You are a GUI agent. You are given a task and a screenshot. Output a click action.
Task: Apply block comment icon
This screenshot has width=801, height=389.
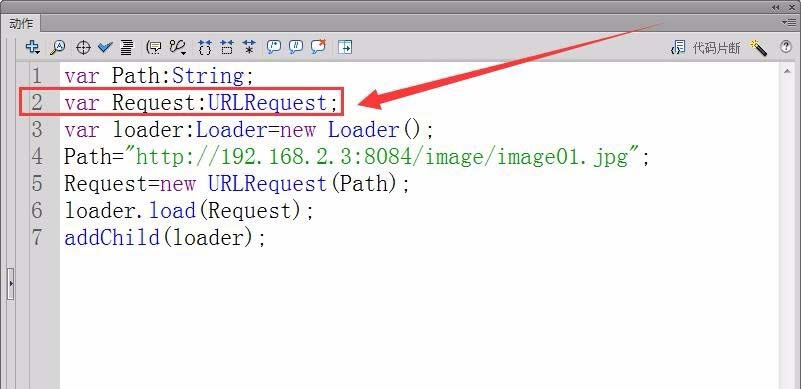point(274,48)
